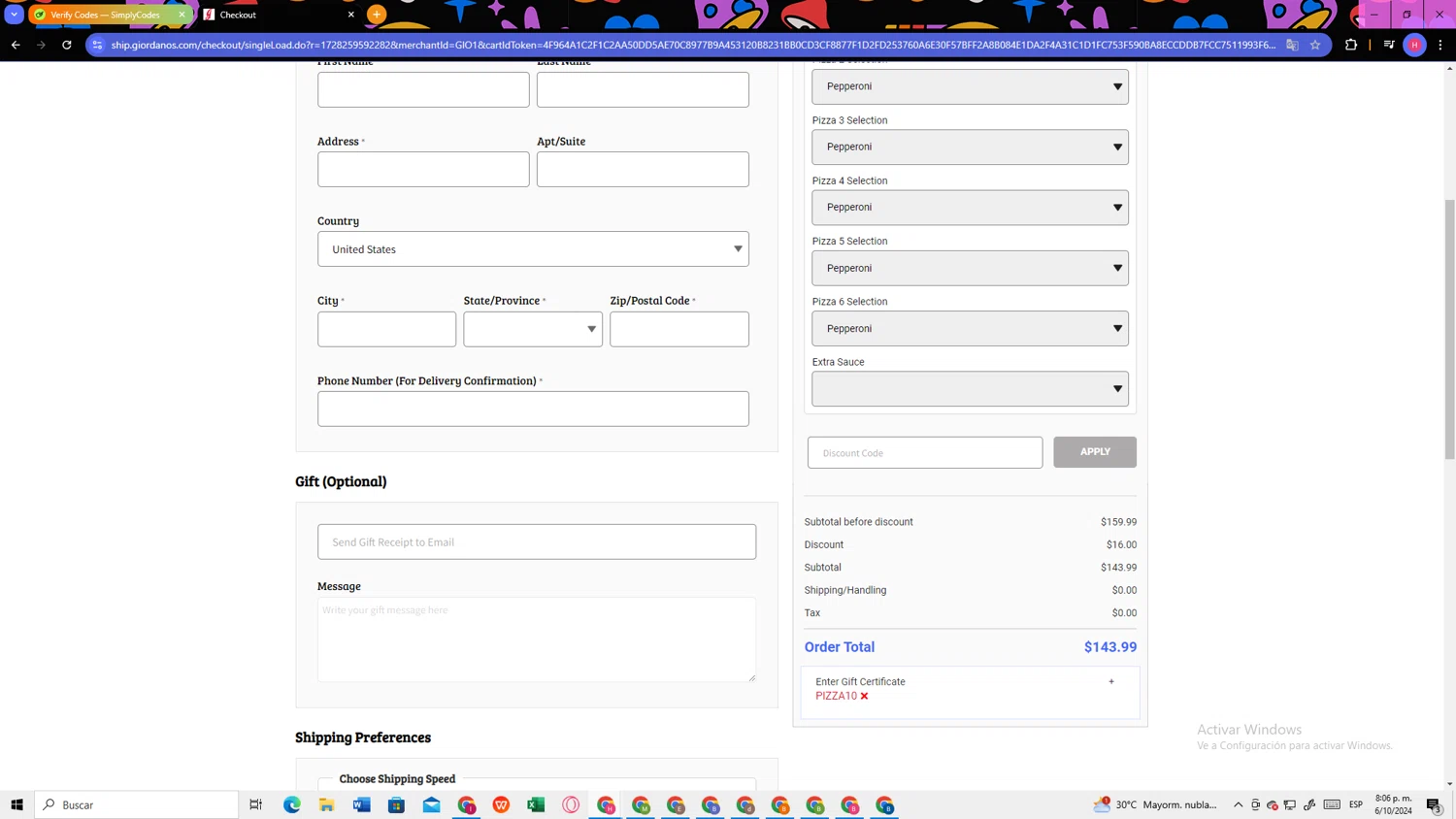
Task: Click the Discount value $16.00
Action: [1121, 544]
